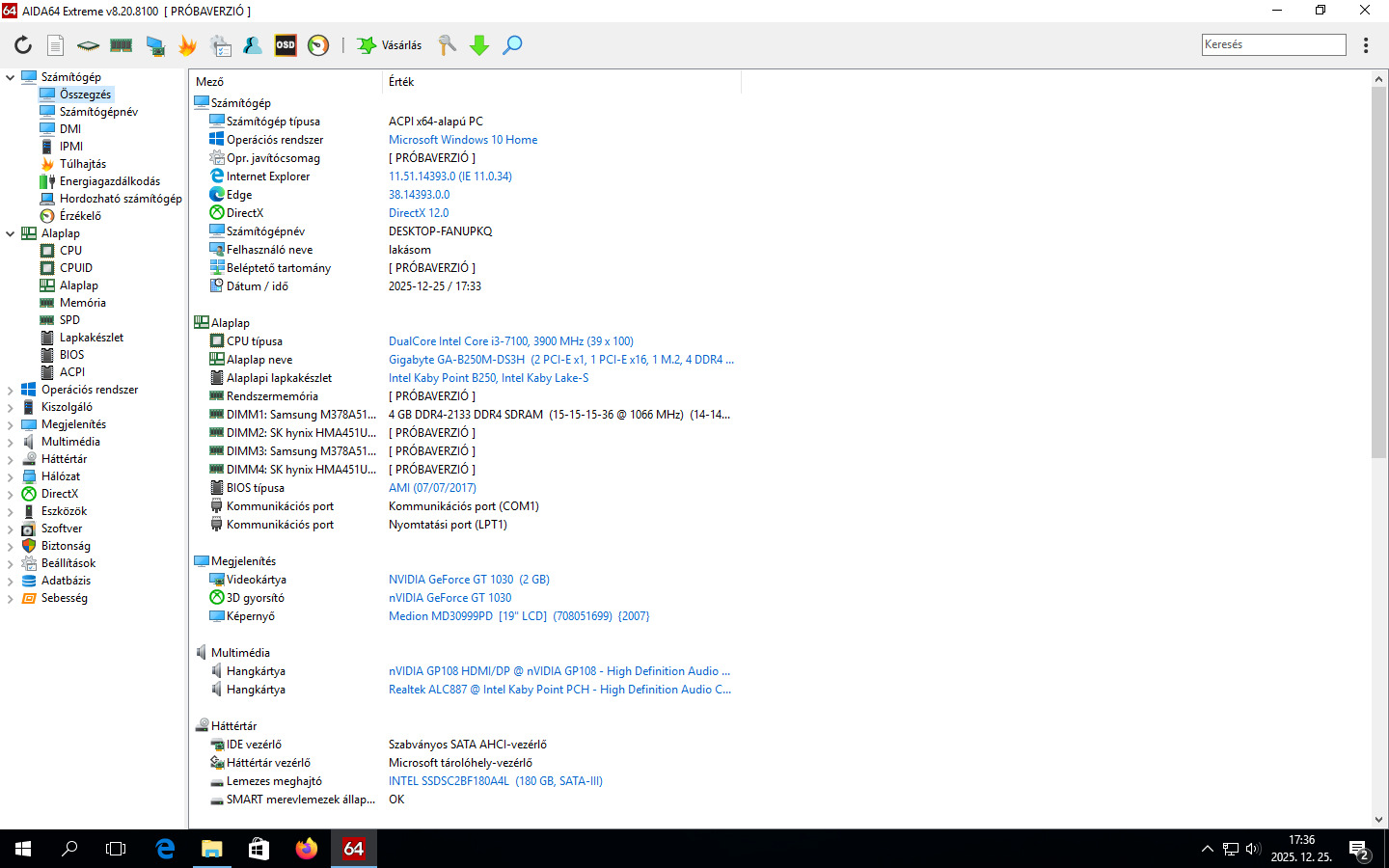Select Energiagazdálkodás in the tree
Screen dimensions: 1389x868
110,181
